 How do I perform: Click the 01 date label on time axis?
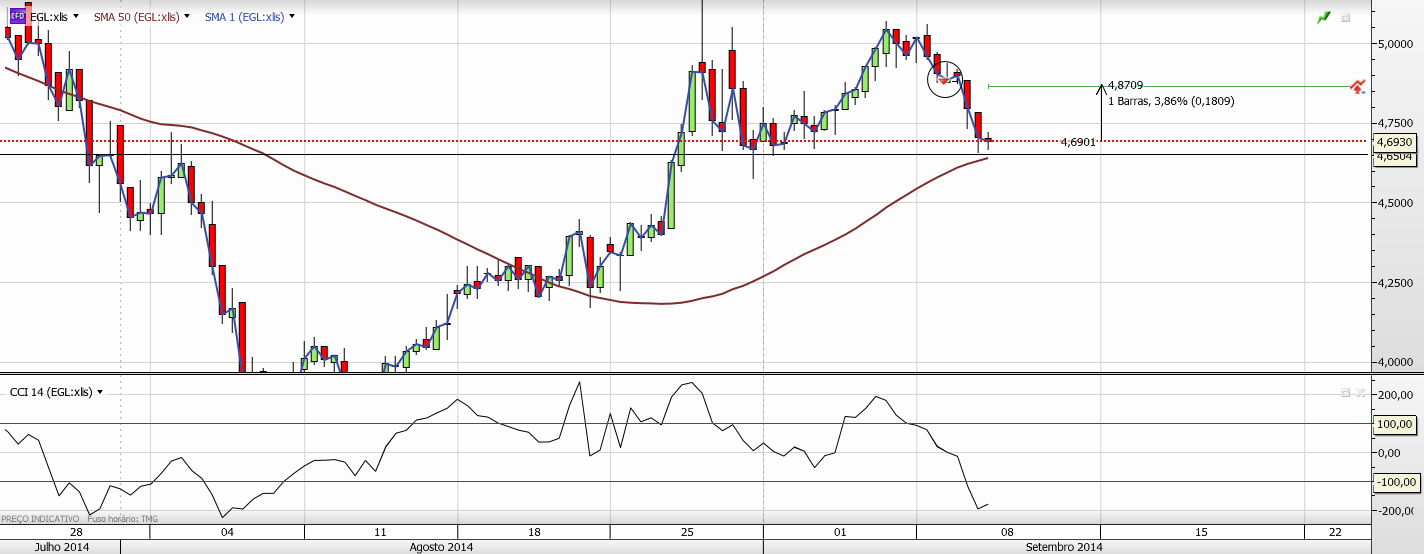click(840, 532)
